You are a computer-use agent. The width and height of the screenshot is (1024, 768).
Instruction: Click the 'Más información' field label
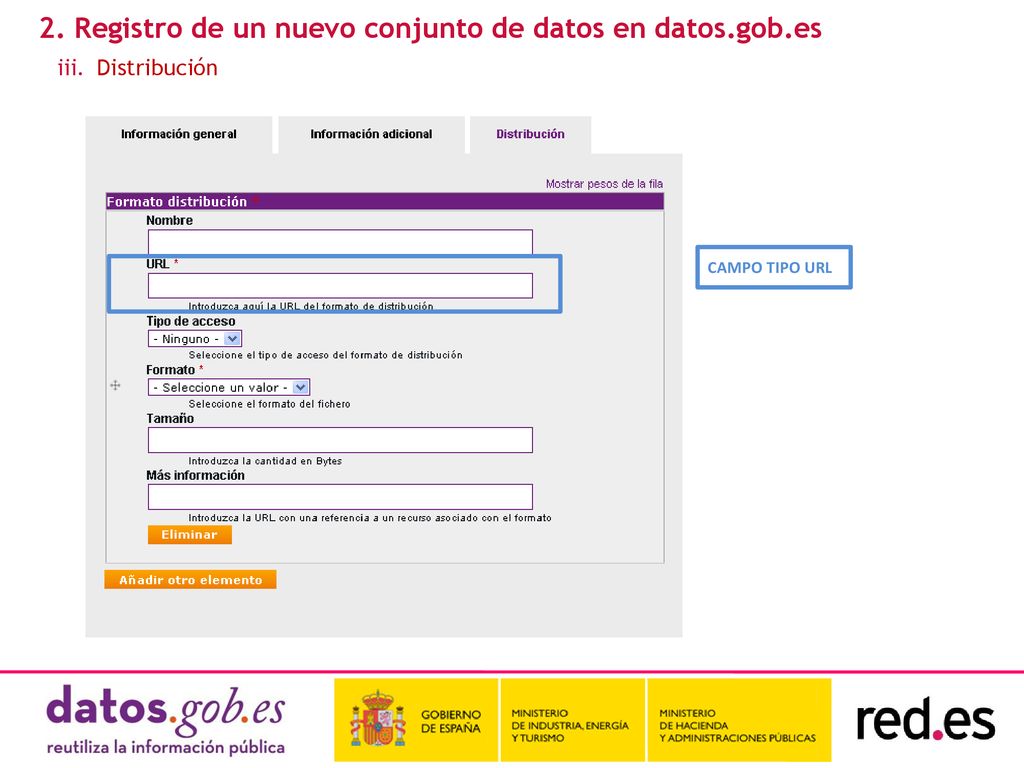(195, 475)
